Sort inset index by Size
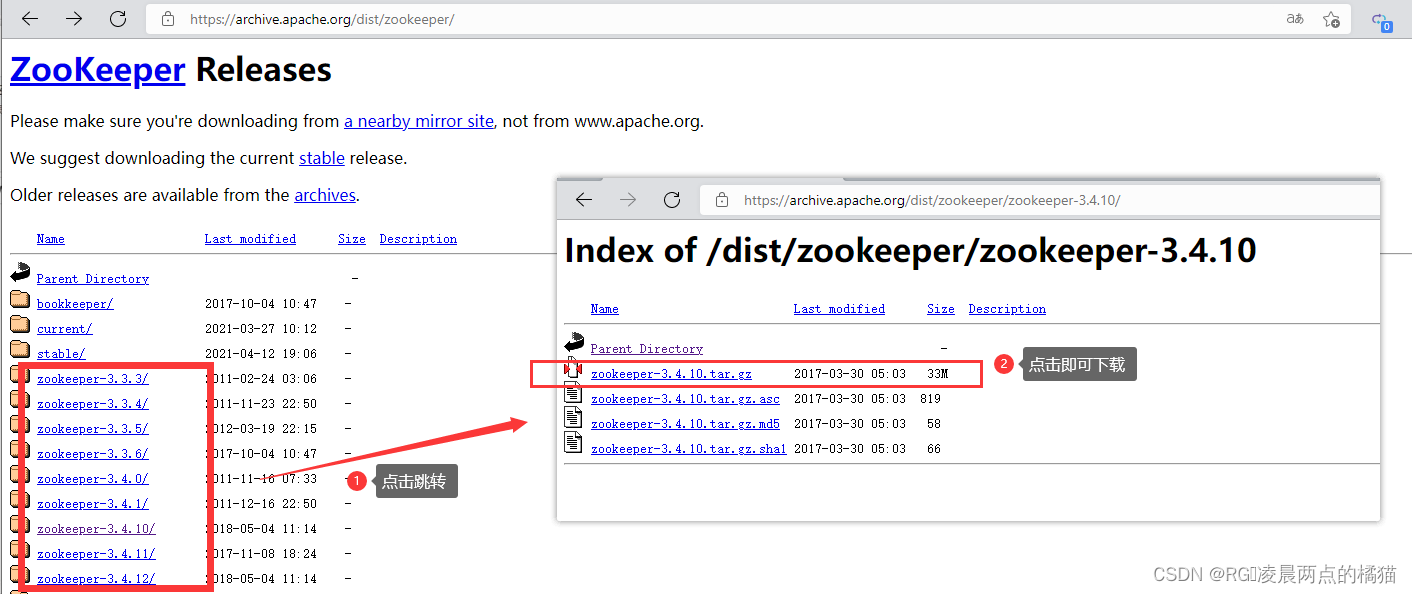 (941, 309)
